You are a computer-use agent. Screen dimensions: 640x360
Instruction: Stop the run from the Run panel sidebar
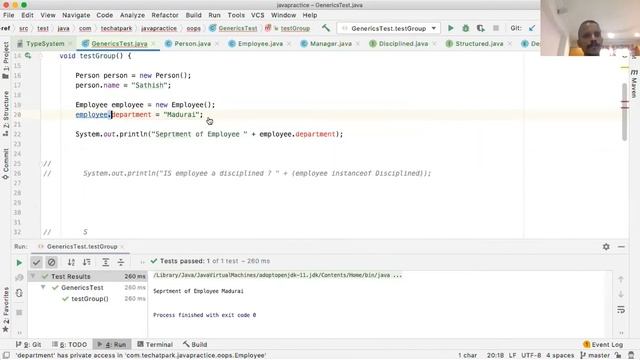[19, 312]
